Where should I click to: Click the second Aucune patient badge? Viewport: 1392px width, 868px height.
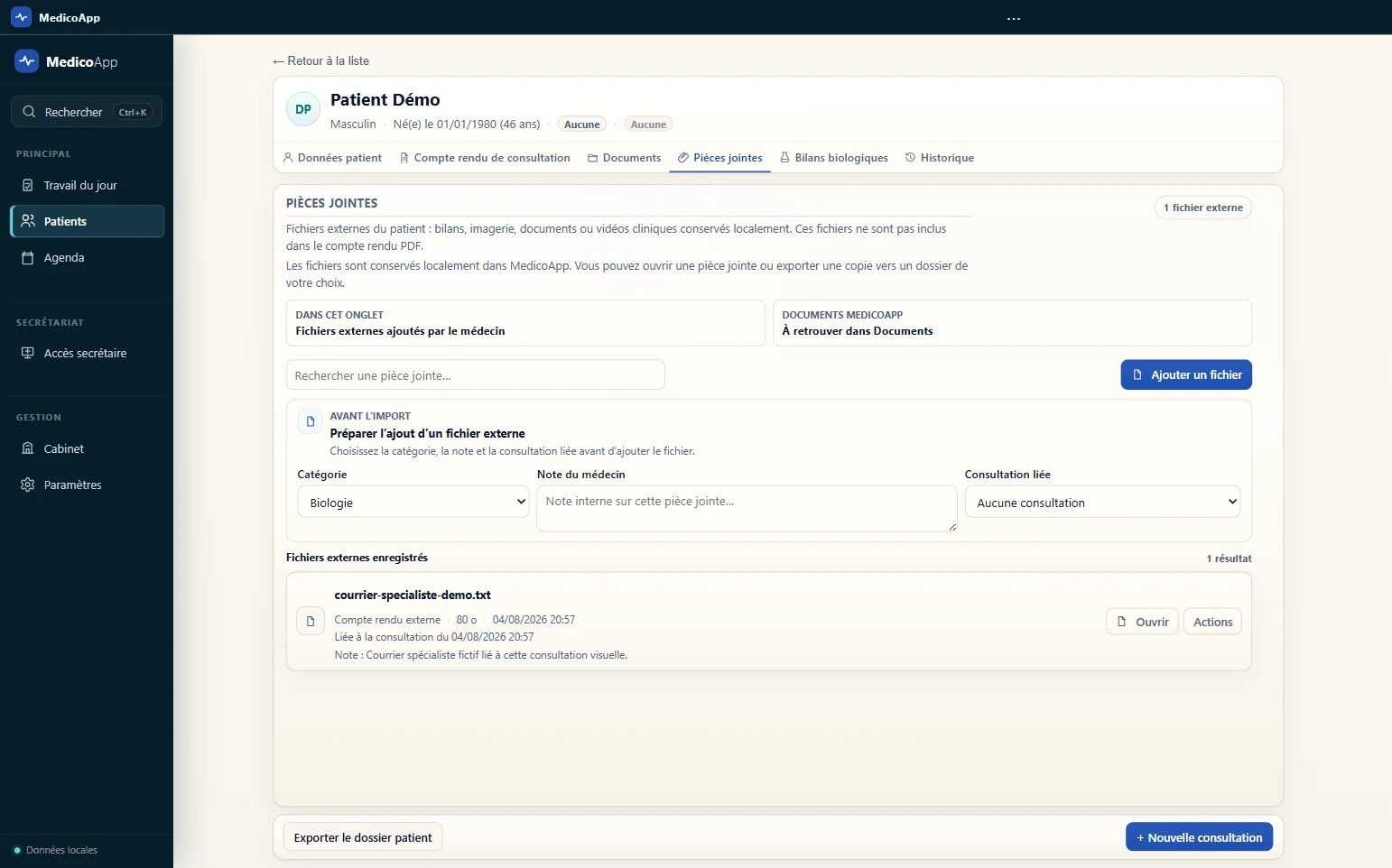point(648,125)
